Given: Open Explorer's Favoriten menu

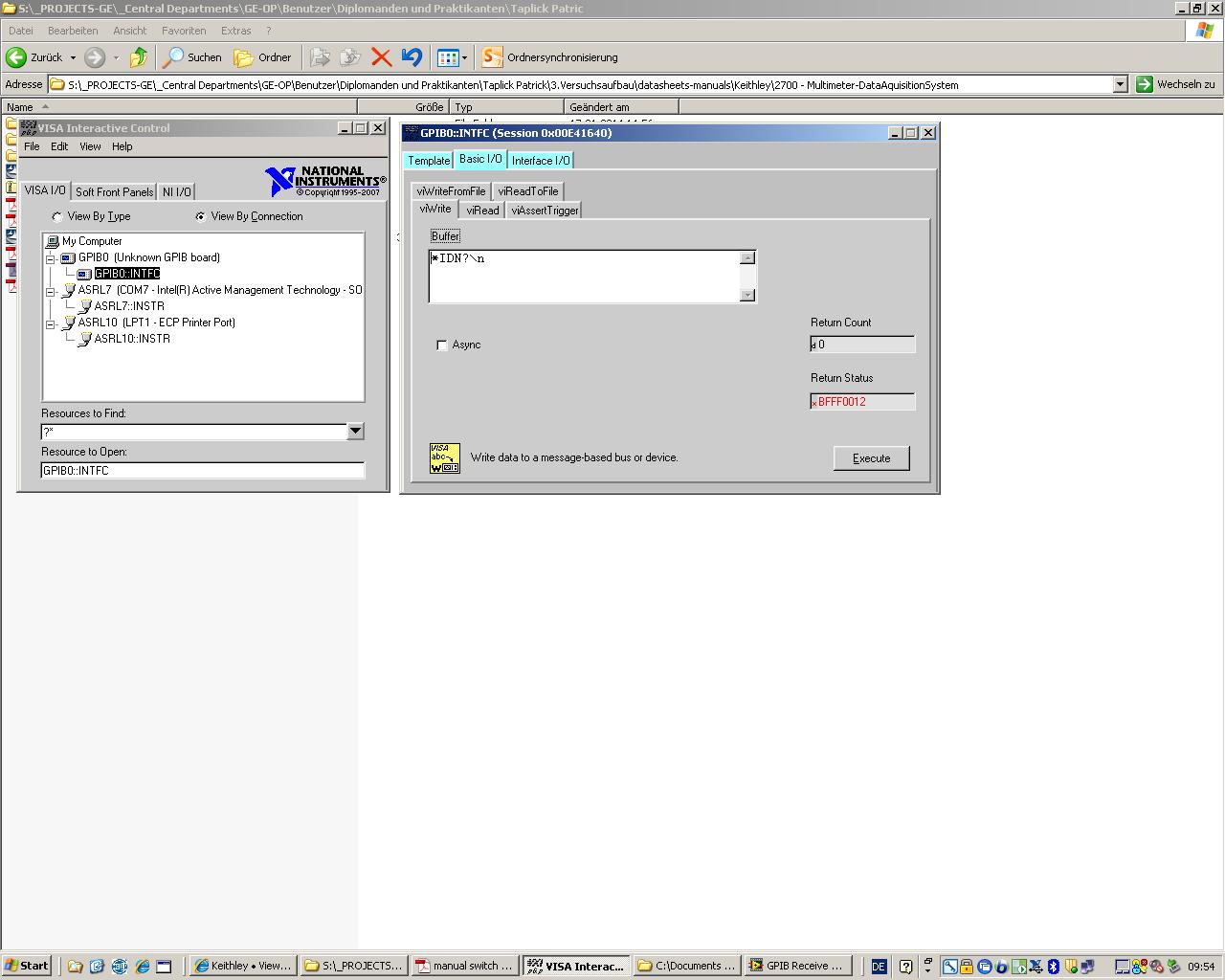Looking at the screenshot, I should click(x=184, y=31).
